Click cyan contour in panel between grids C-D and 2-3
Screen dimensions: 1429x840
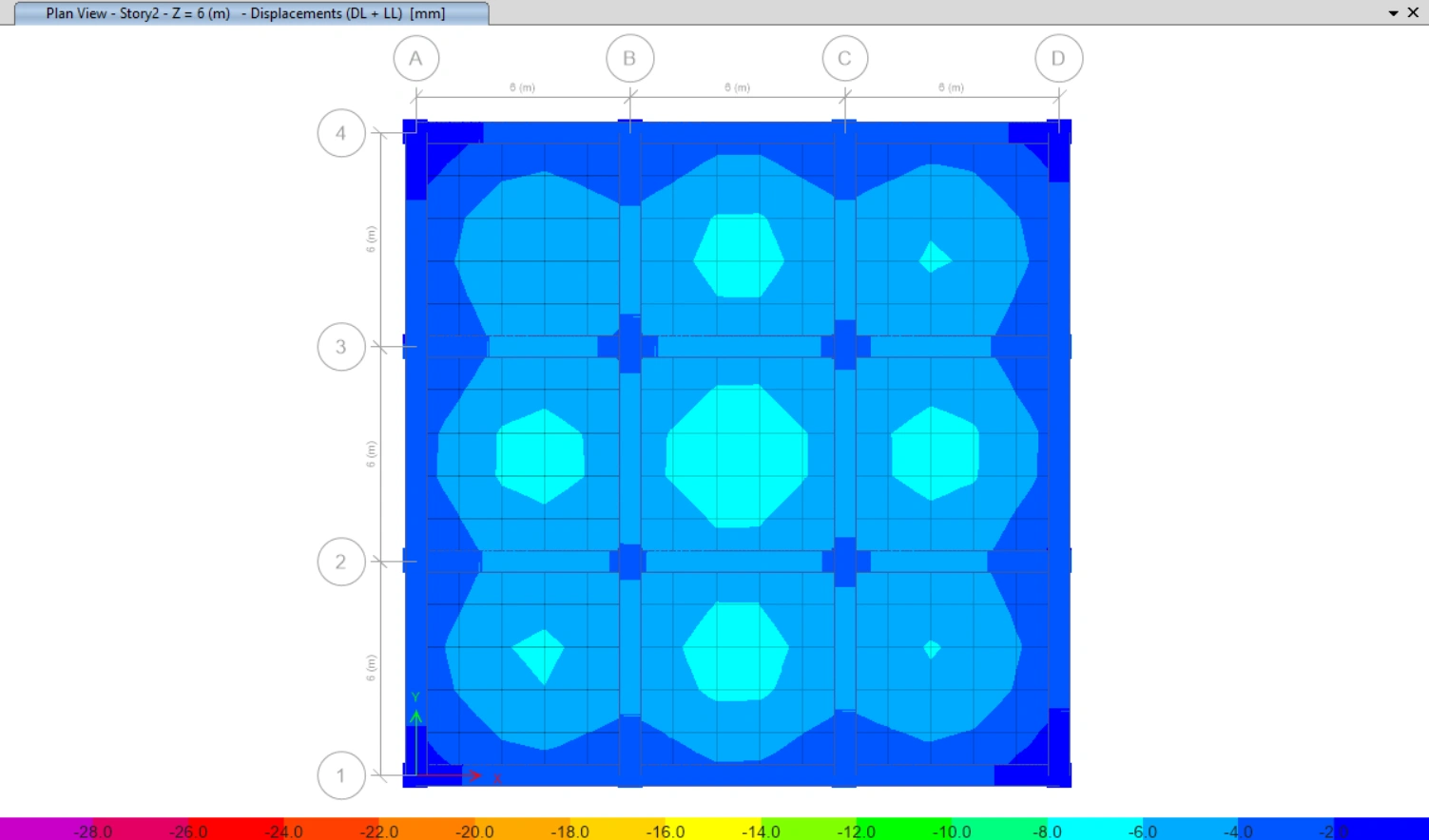(936, 453)
